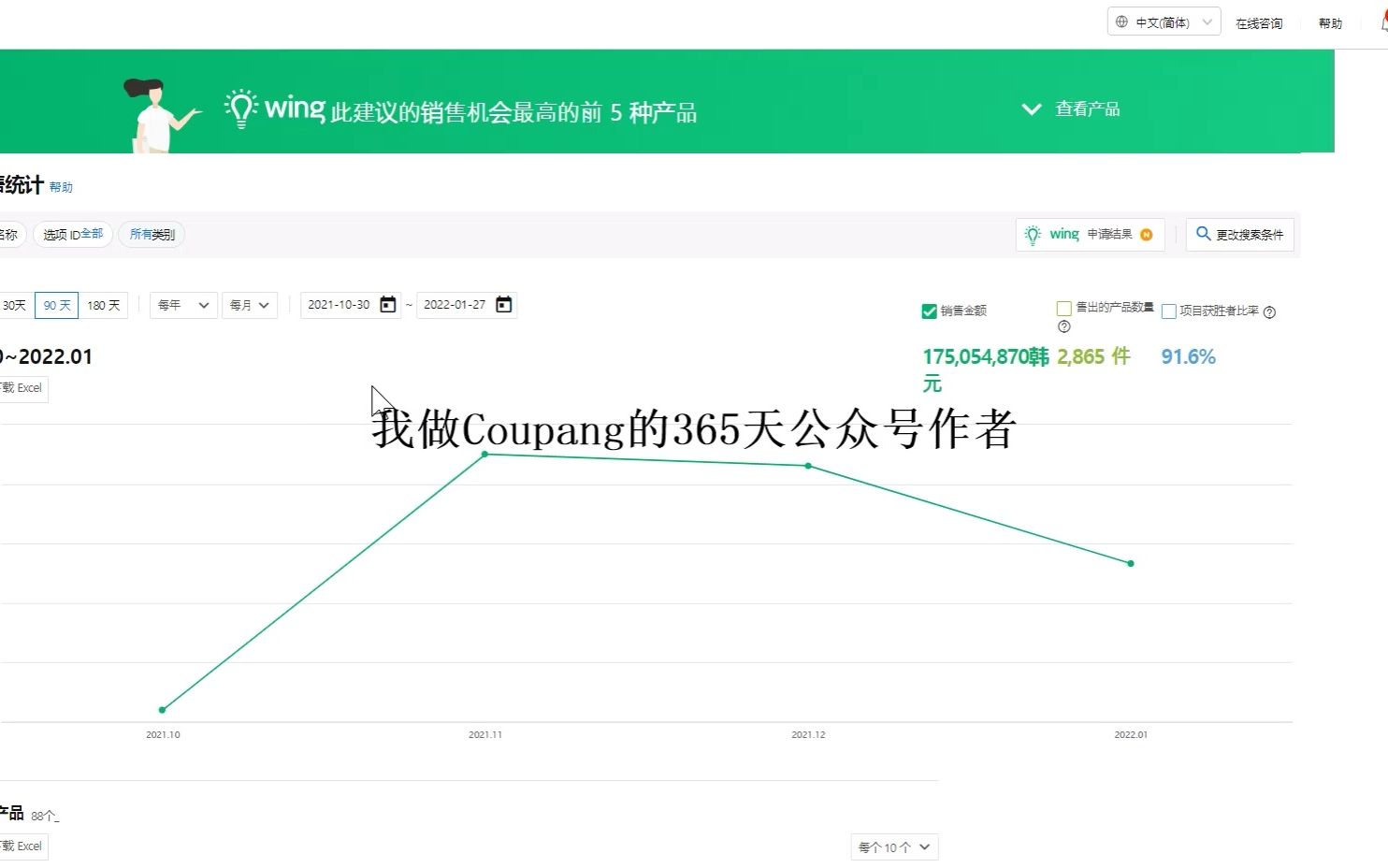This screenshot has width=1388, height=868.
Task: Uncheck the 销售金额 checkbox
Action: tap(929, 311)
